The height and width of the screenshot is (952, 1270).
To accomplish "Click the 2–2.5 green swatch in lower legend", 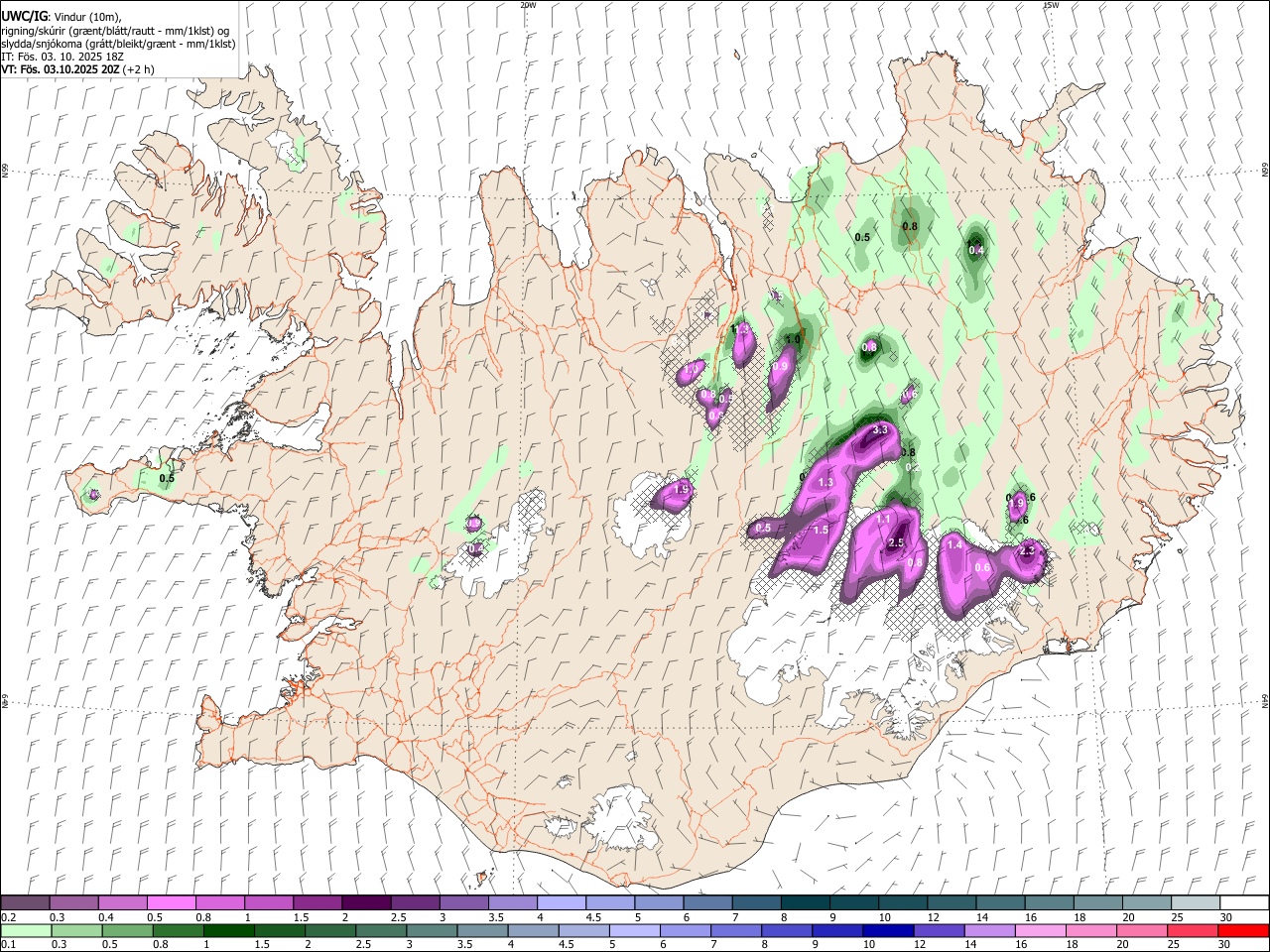I will 329,930.
